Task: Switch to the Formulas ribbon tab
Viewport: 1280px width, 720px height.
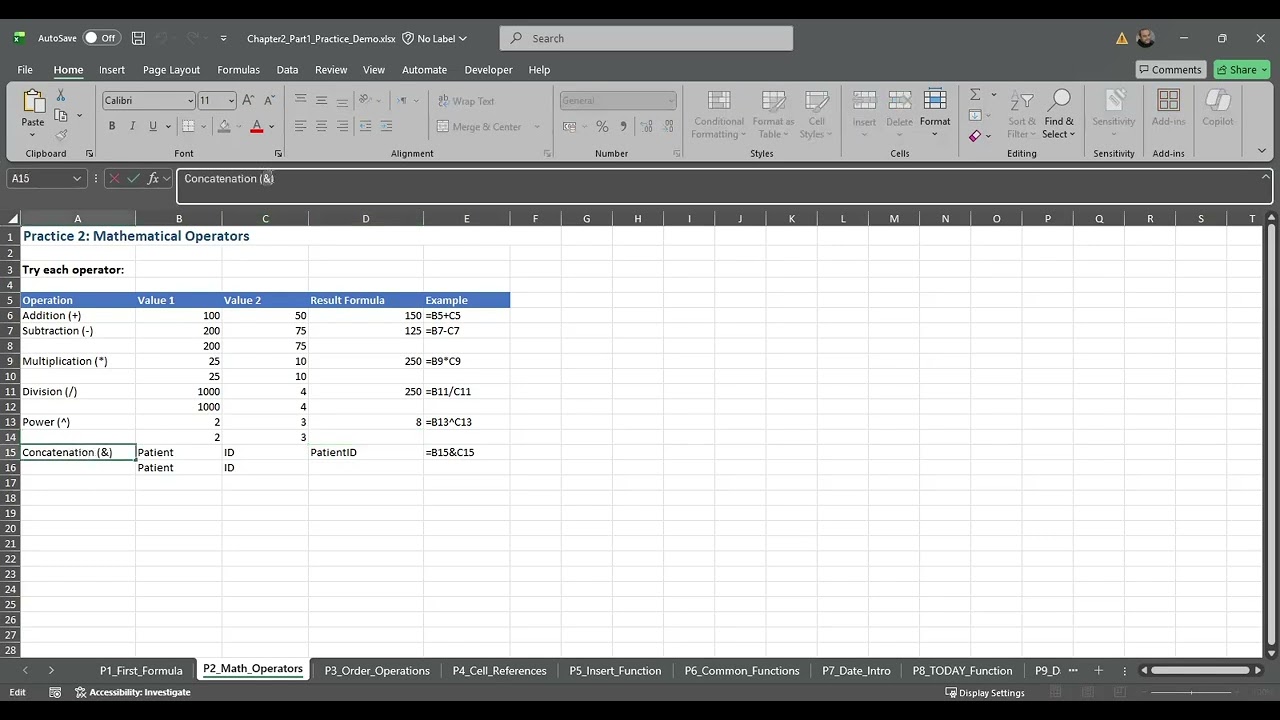Action: 238,70
